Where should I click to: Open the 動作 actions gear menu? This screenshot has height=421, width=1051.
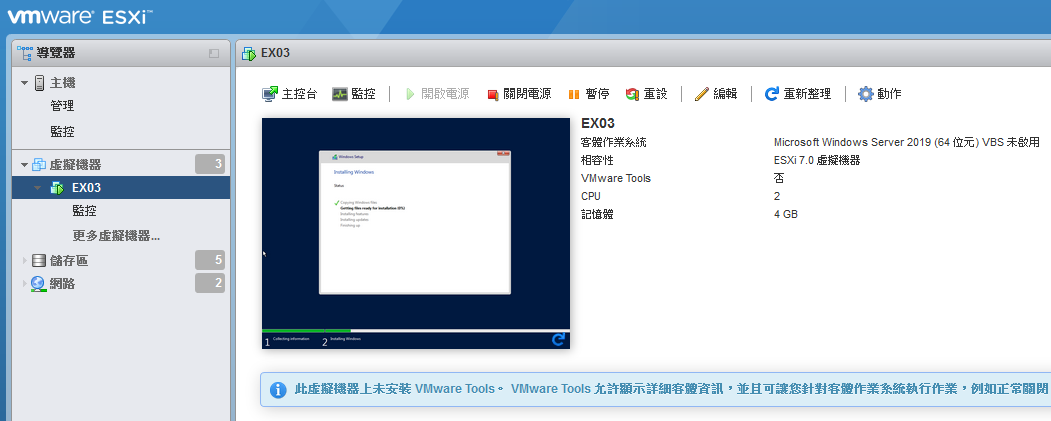[x=879, y=94]
